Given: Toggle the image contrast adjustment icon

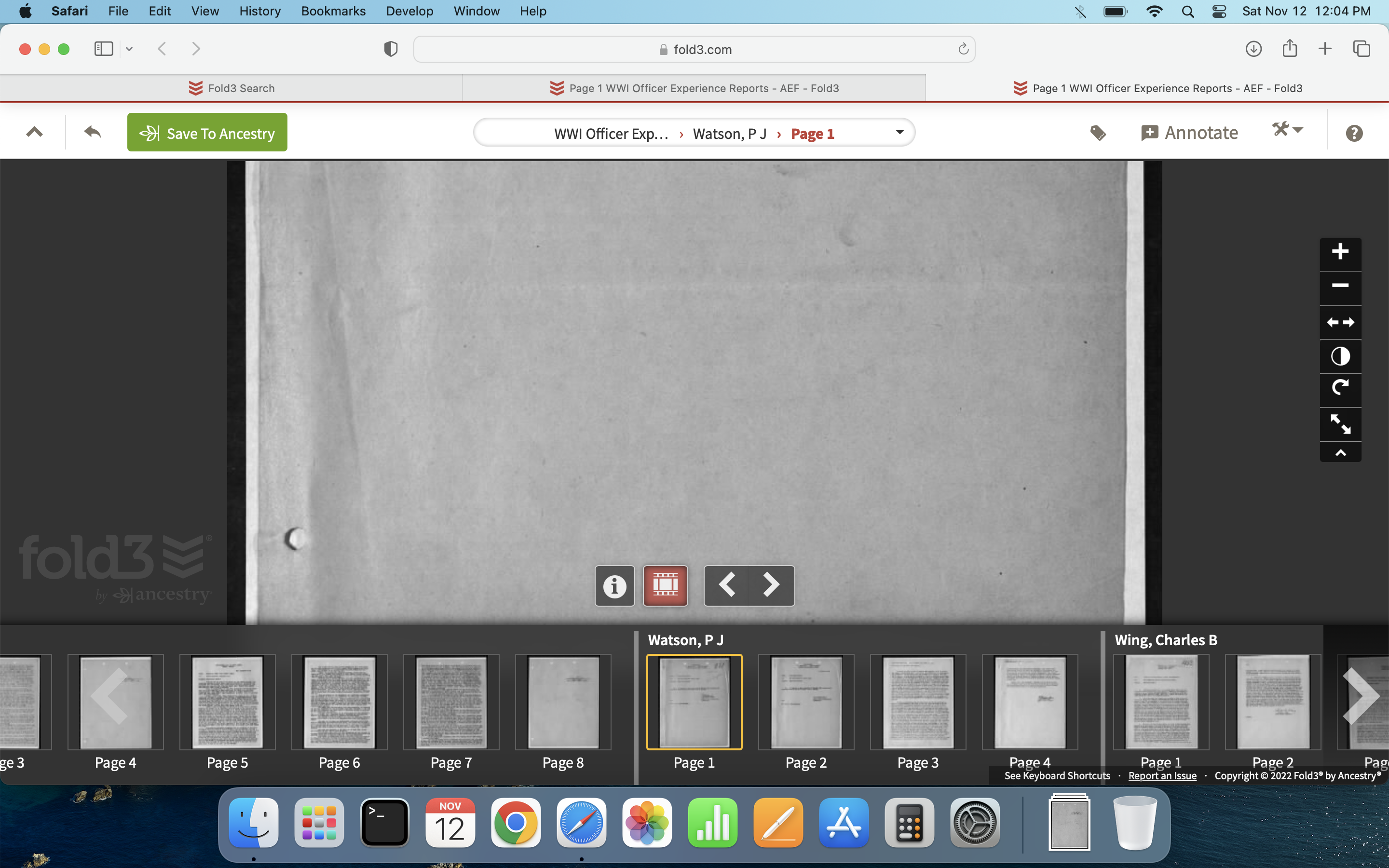Looking at the screenshot, I should point(1340,356).
